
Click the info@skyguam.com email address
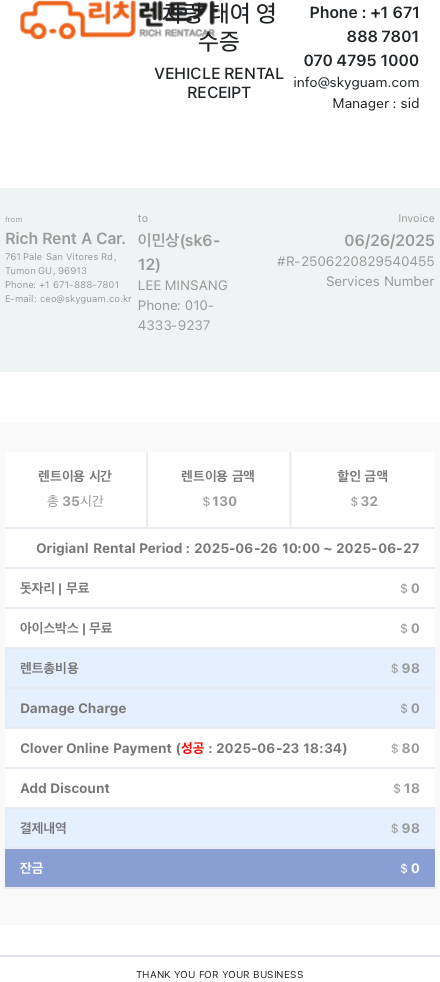click(356, 83)
